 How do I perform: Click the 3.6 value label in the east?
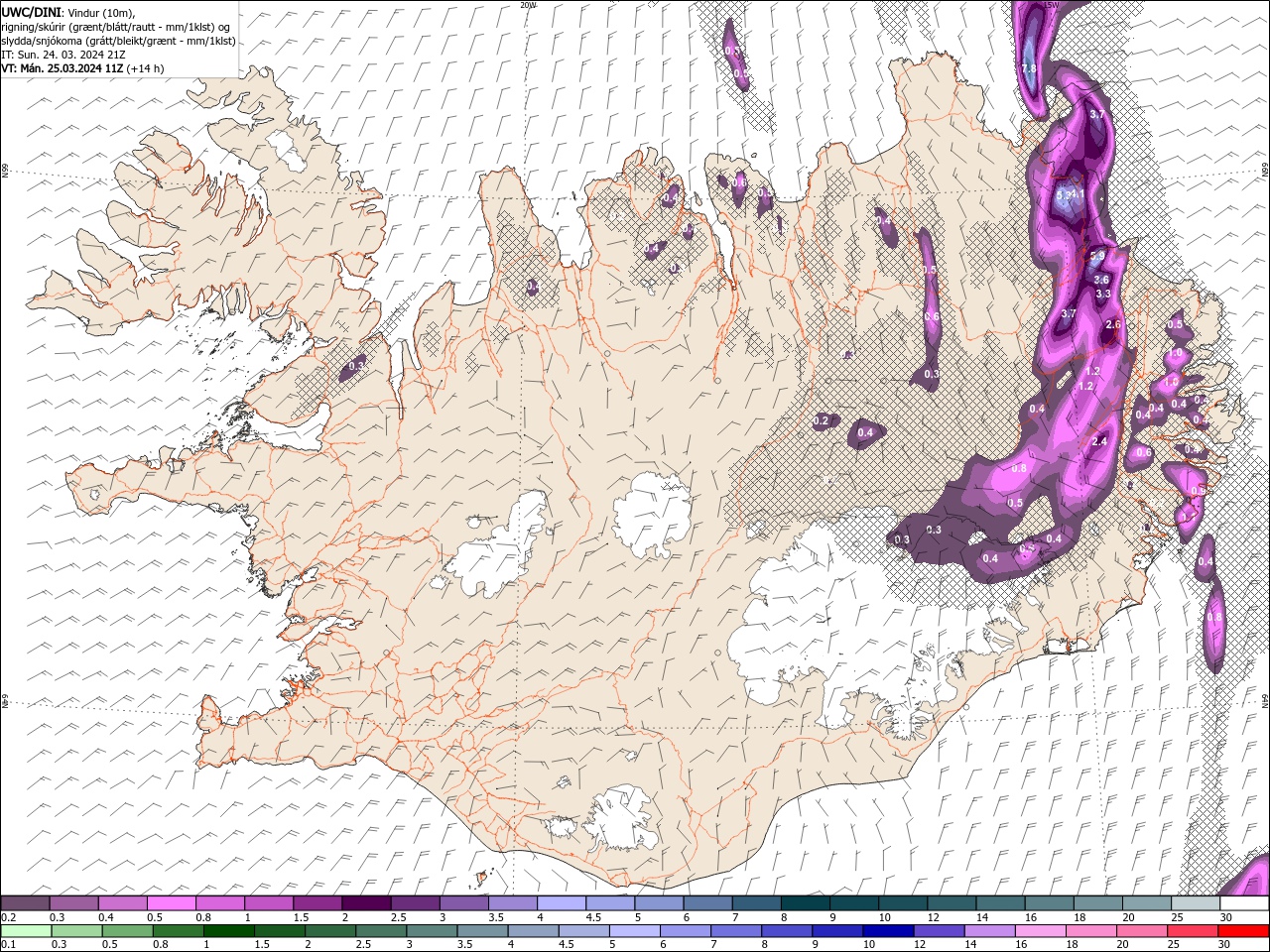(1101, 281)
